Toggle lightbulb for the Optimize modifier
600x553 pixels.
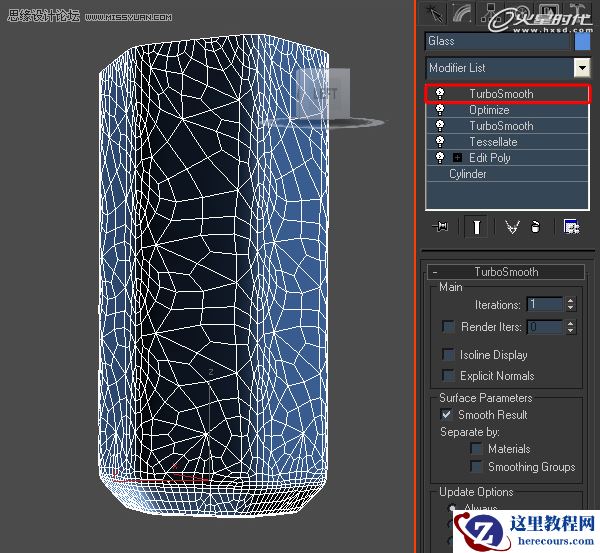click(440, 110)
